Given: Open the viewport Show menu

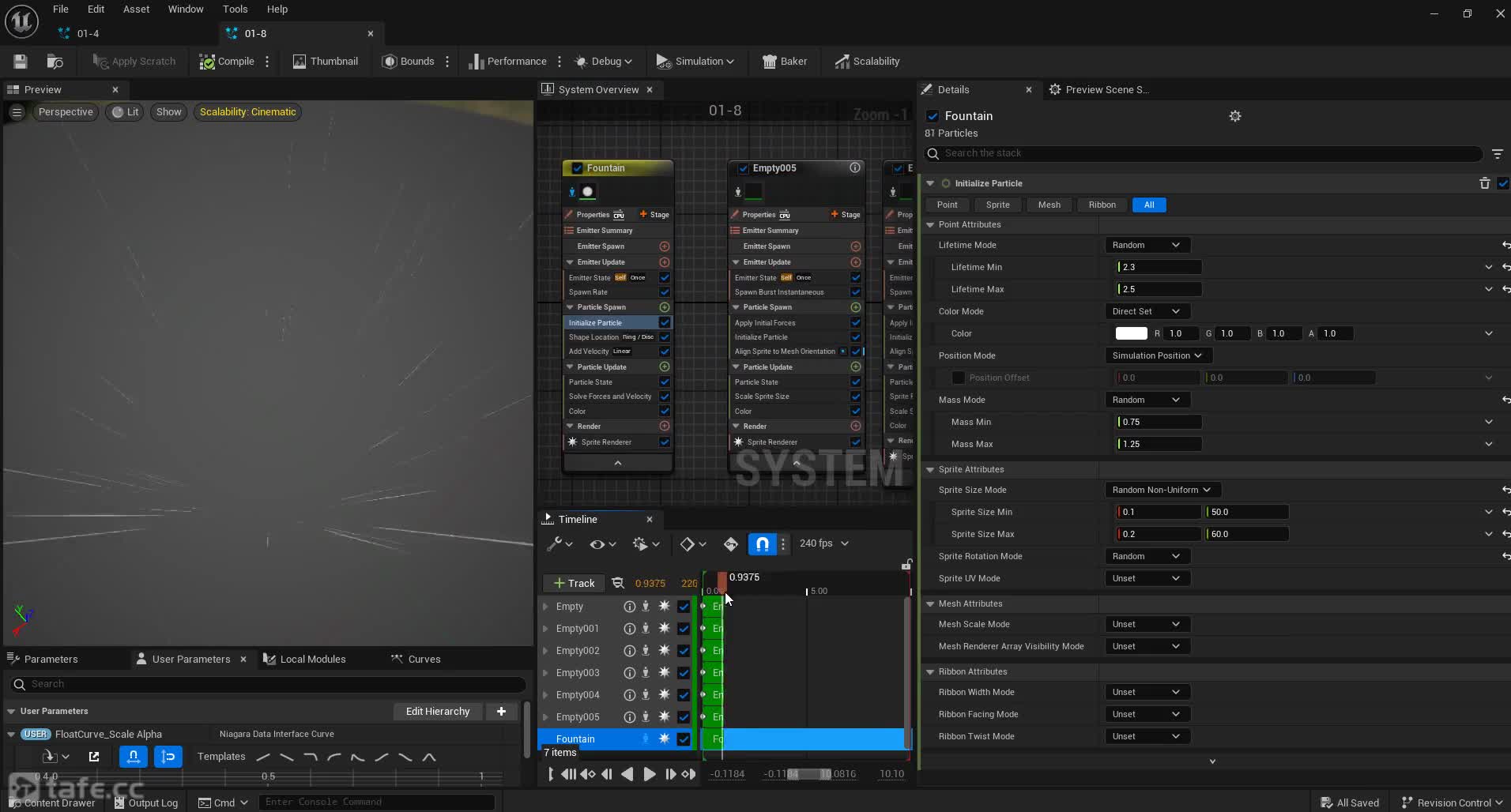Looking at the screenshot, I should [x=168, y=111].
